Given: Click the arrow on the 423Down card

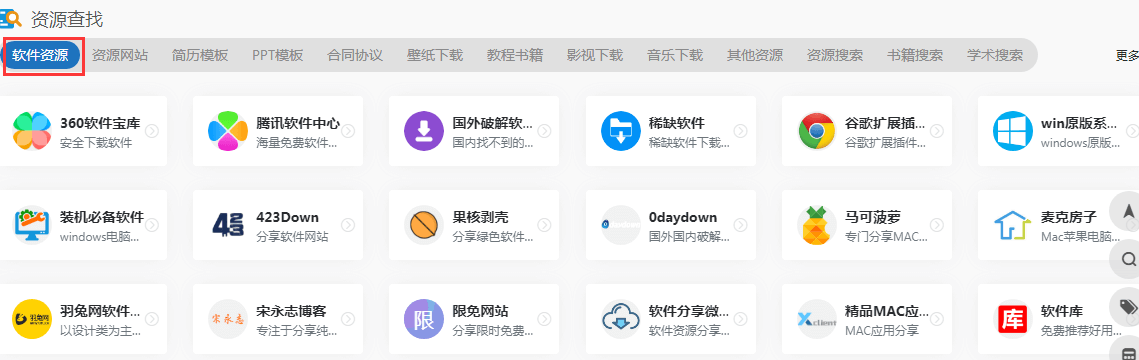Looking at the screenshot, I should [x=348, y=225].
